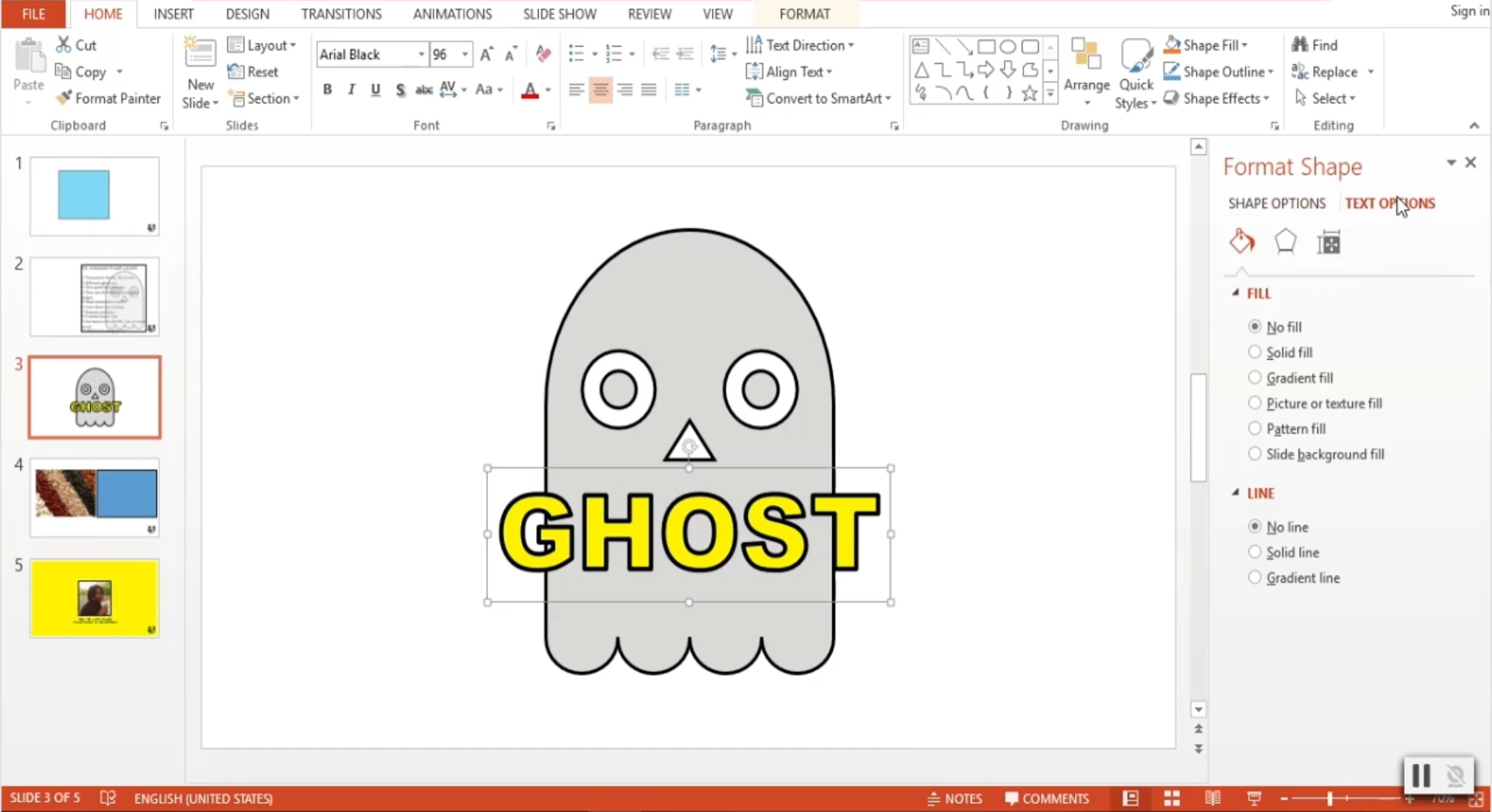The width and height of the screenshot is (1492, 812).
Task: Click the Convert to SmartArt button
Action: pyautogui.click(x=818, y=99)
